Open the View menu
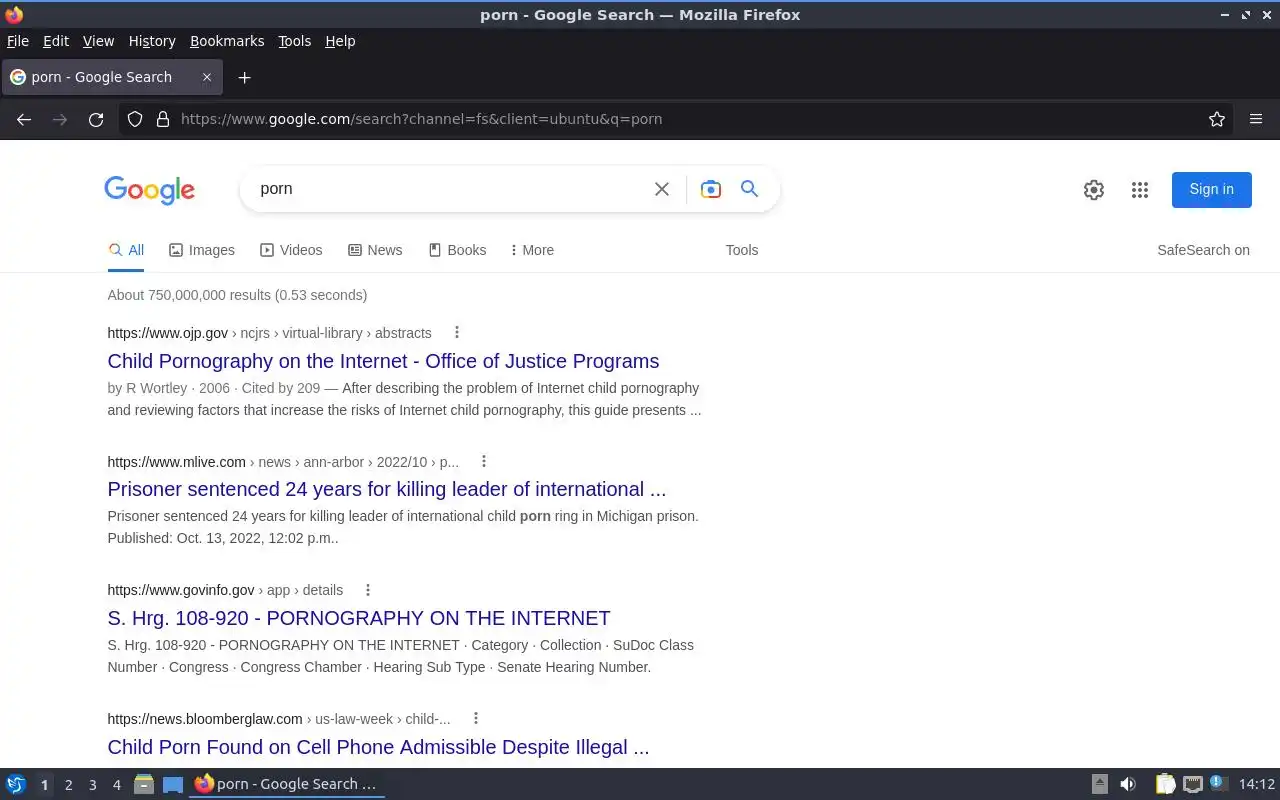 click(x=98, y=41)
